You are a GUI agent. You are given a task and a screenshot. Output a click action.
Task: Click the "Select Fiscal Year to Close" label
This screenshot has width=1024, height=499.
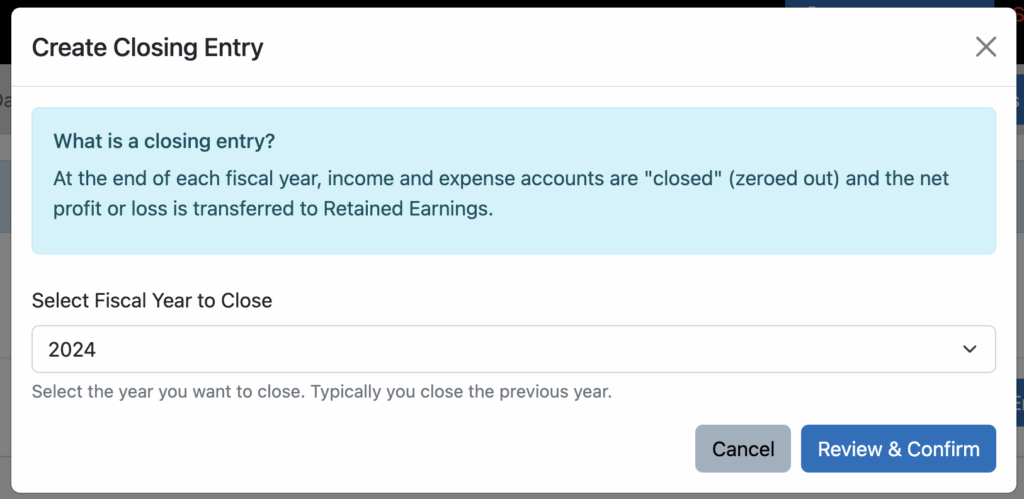[x=152, y=300]
